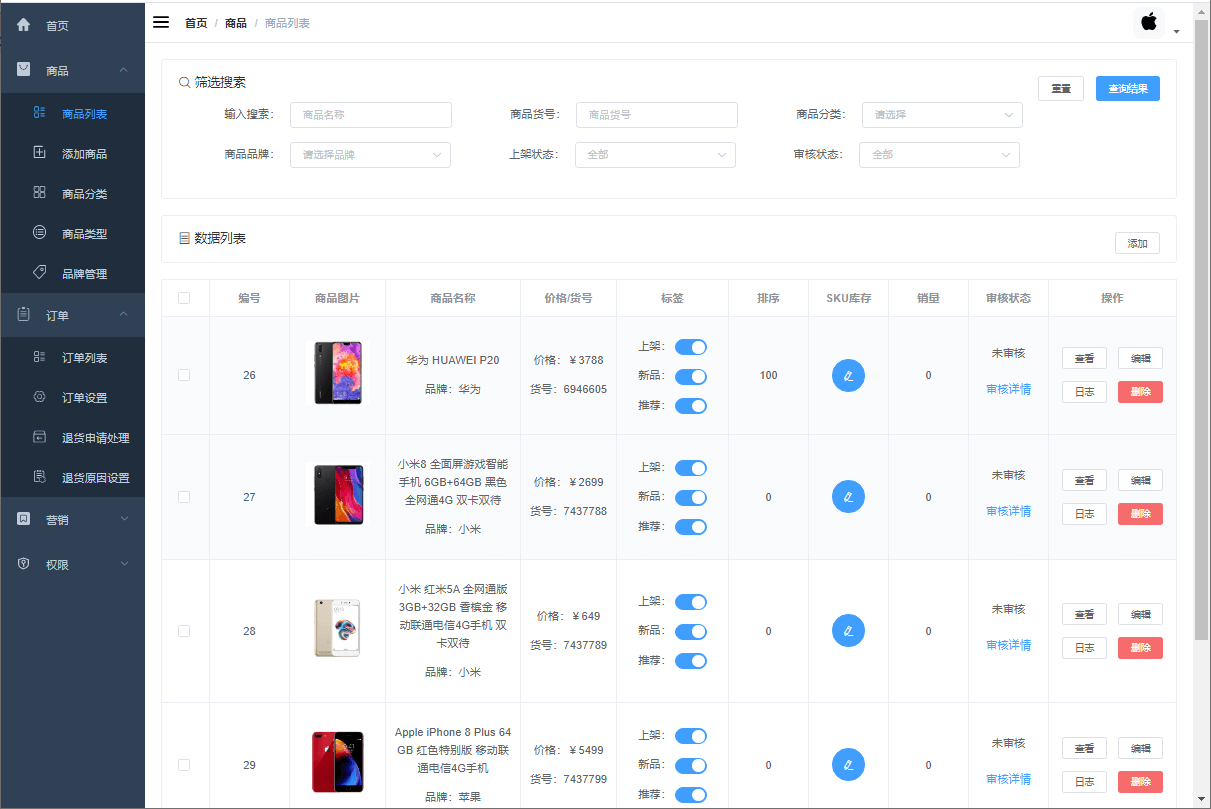
Task: Click the 添加 button above table
Action: click(1137, 243)
